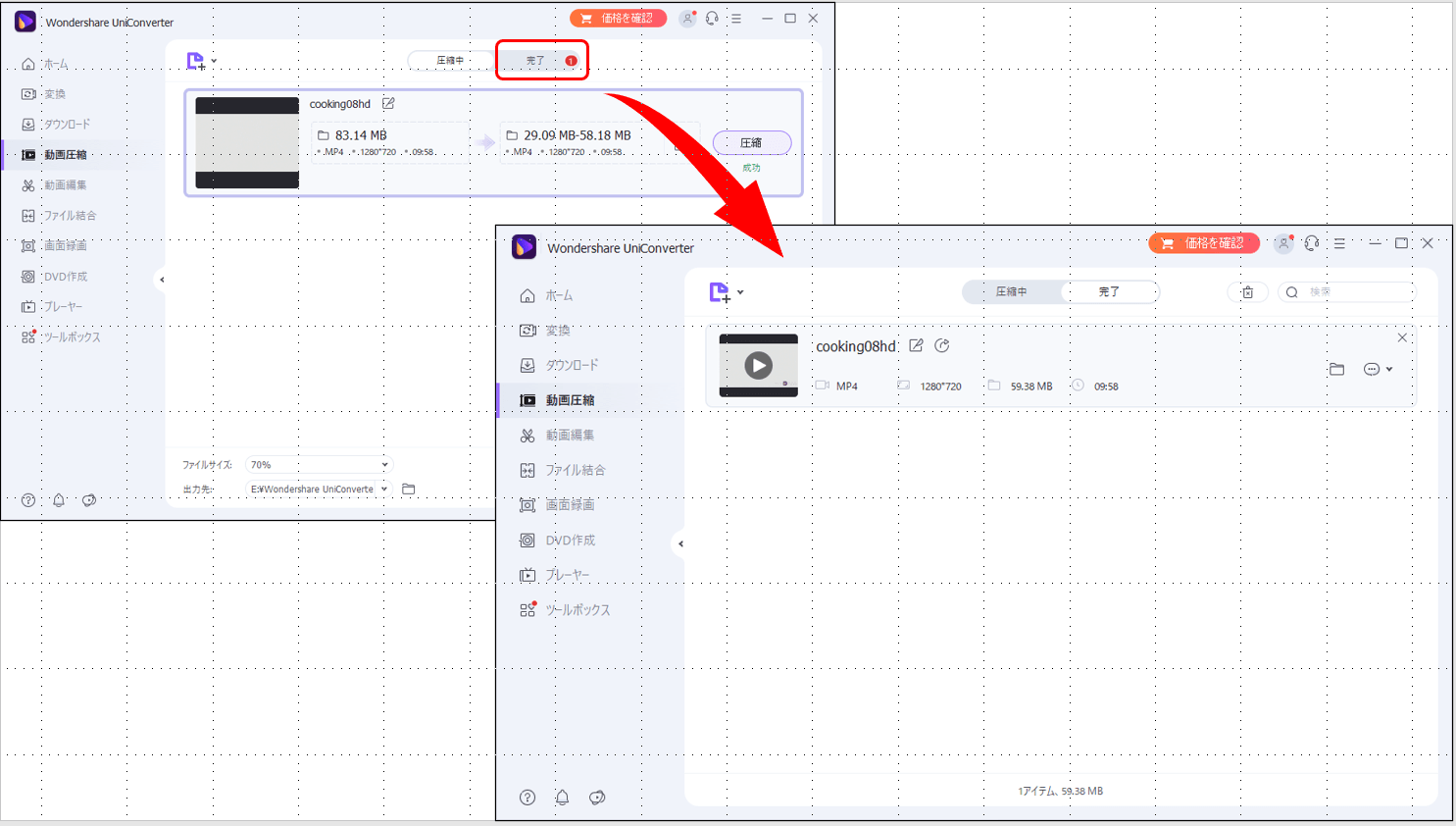1456x826 pixels.
Task: Open 出力先 path dropdown in back window
Action: click(x=319, y=489)
